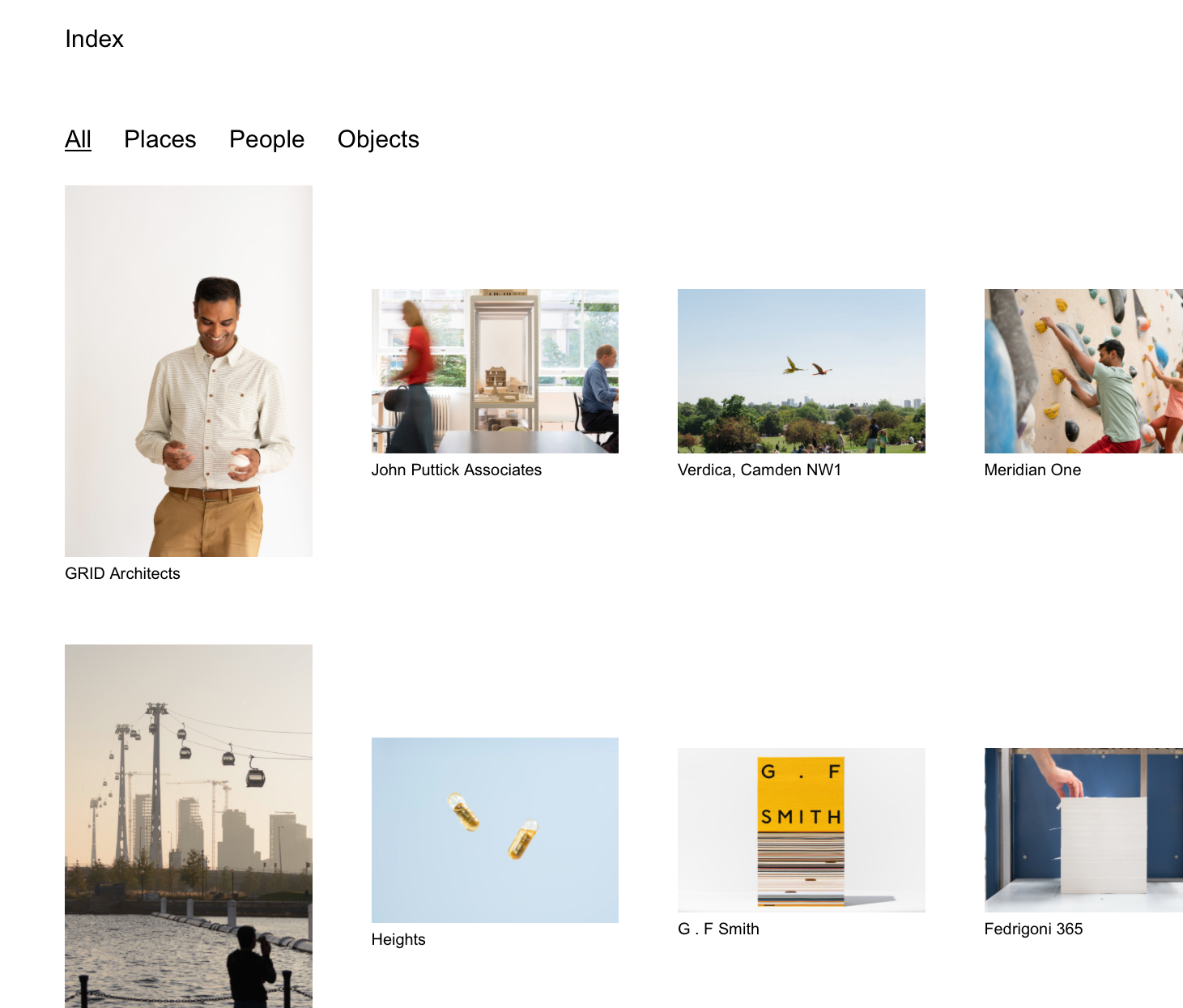Switch to the Places filter

[160, 138]
